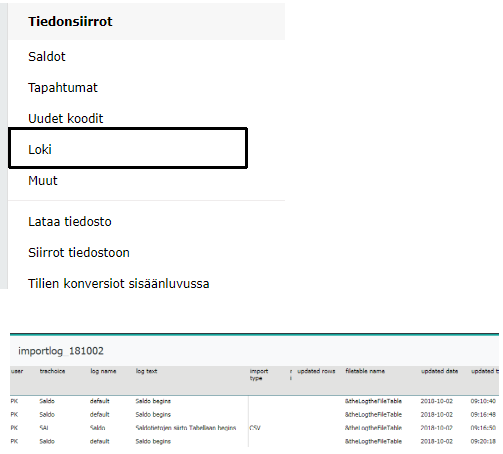Open the Saldot menu item
This screenshot has width=503, height=454.
(x=47, y=57)
